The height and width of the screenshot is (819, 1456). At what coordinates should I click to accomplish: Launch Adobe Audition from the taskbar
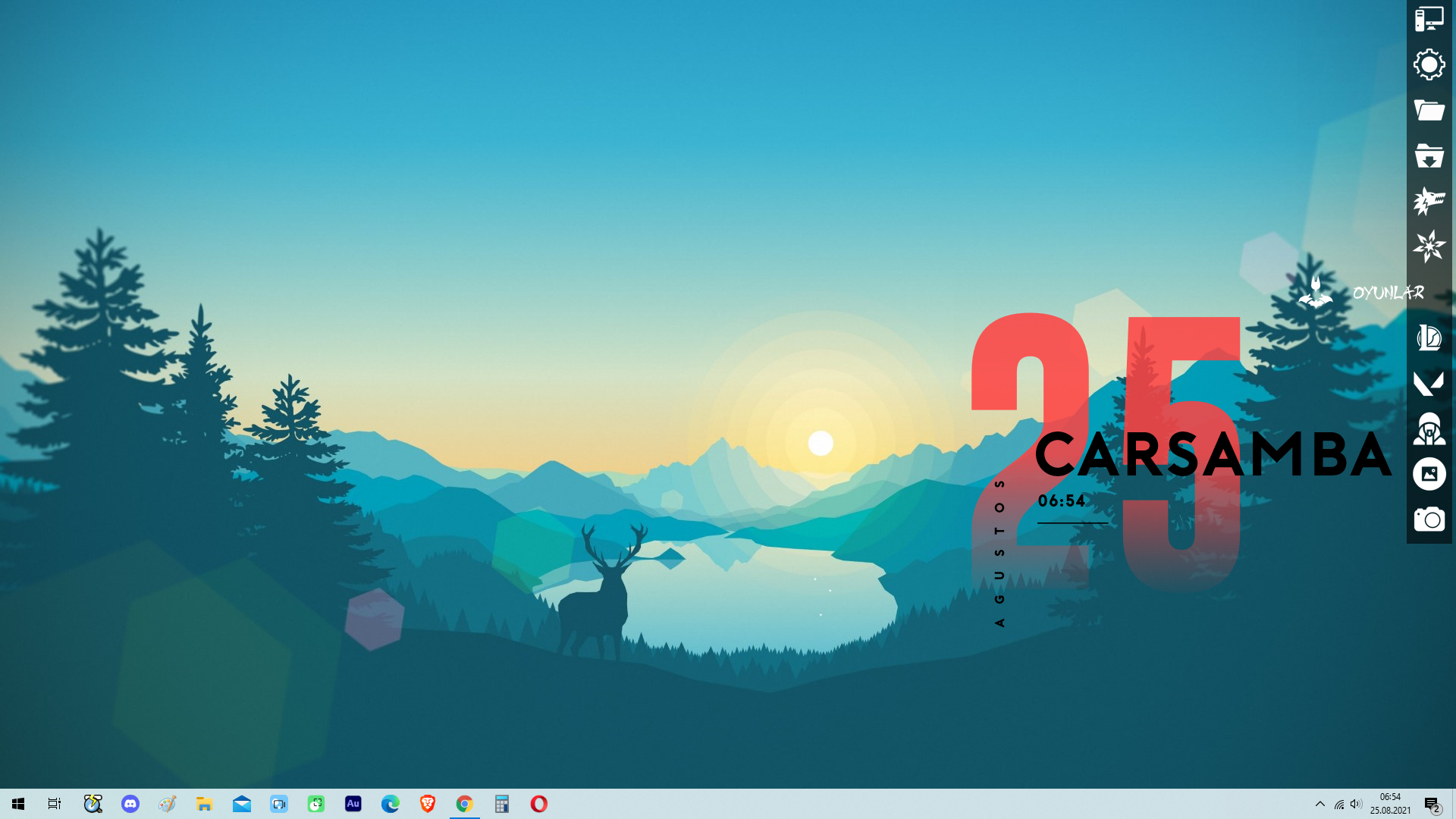353,804
